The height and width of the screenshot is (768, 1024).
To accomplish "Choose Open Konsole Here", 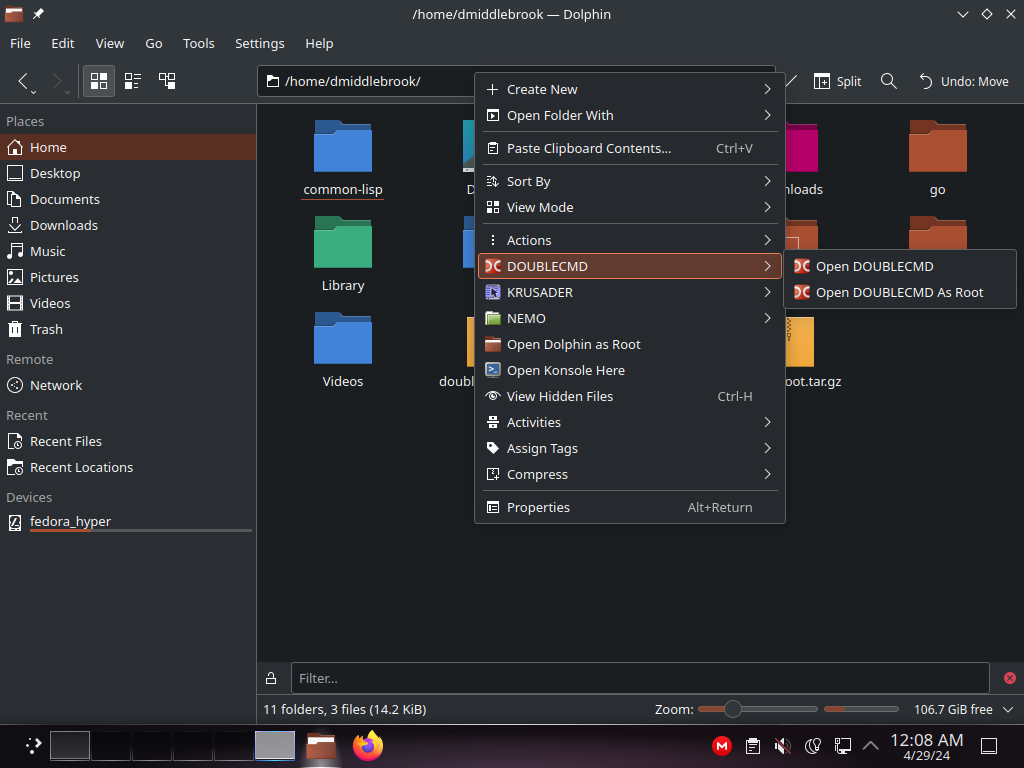I will tap(630, 370).
